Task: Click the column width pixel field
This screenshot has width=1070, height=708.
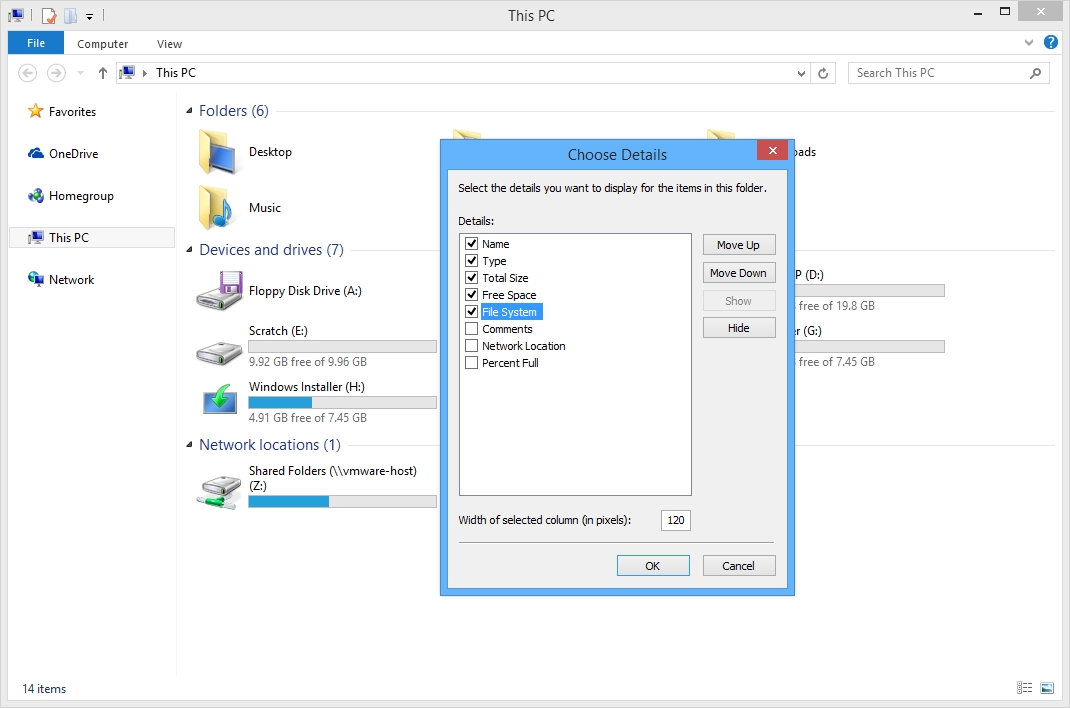Action: click(x=676, y=520)
